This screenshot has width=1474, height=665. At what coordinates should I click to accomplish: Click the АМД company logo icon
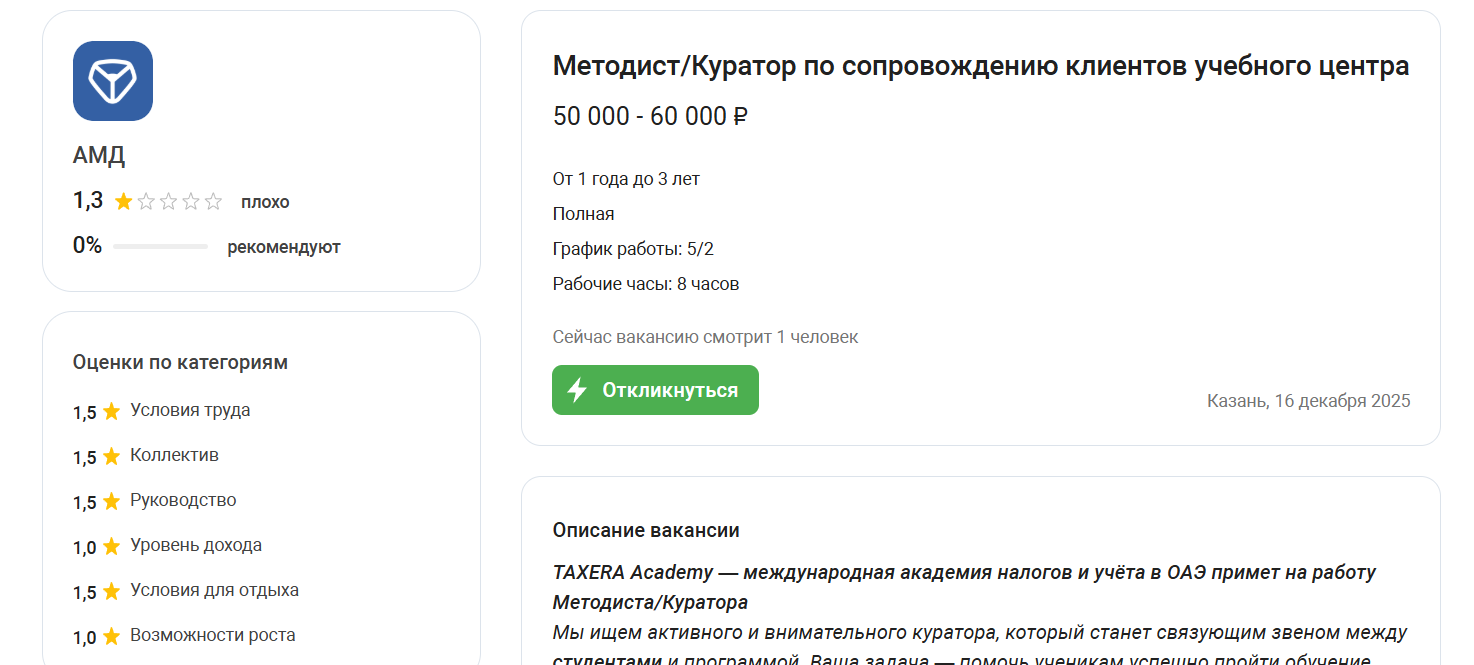pos(112,81)
